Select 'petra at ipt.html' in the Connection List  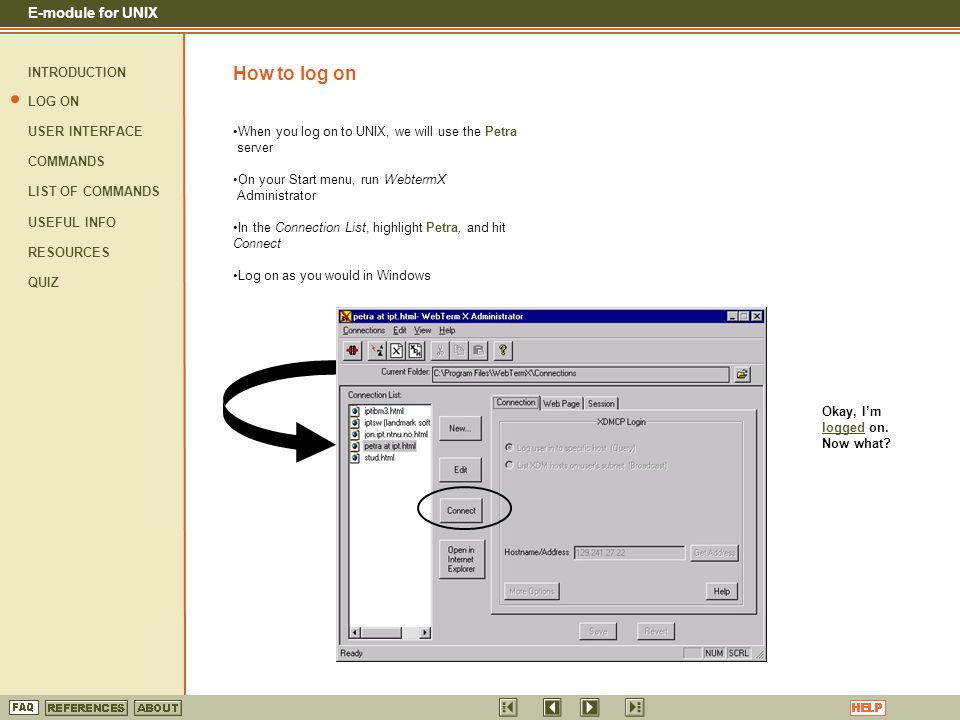point(390,446)
